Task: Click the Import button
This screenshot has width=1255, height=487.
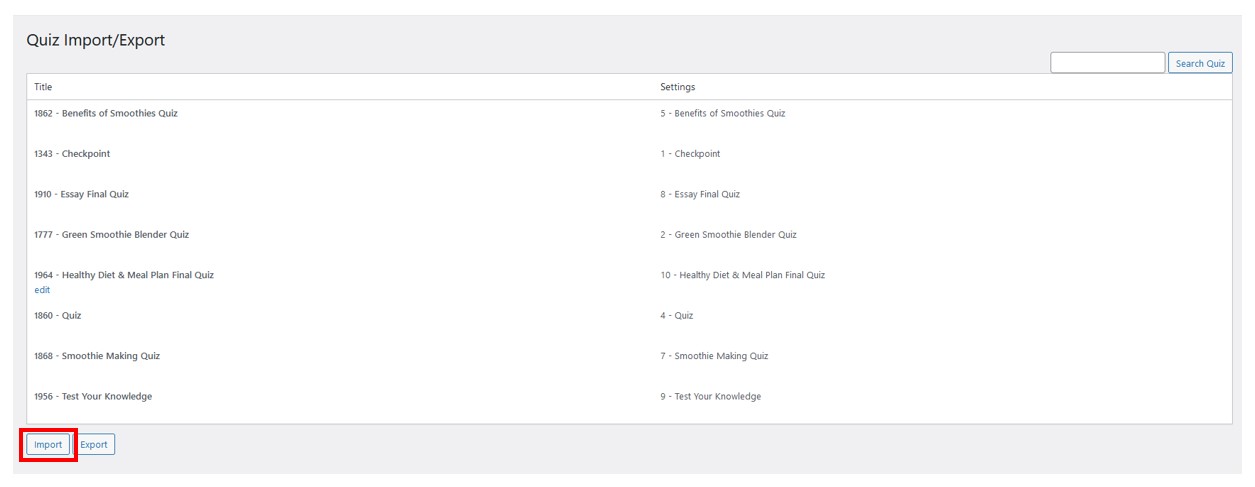Action: click(48, 445)
